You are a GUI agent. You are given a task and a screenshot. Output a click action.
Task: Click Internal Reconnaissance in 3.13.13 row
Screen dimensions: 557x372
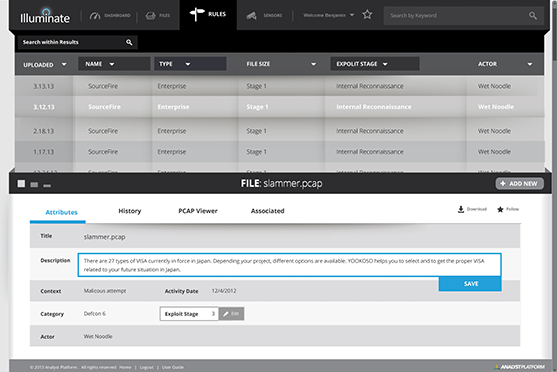tap(370, 86)
